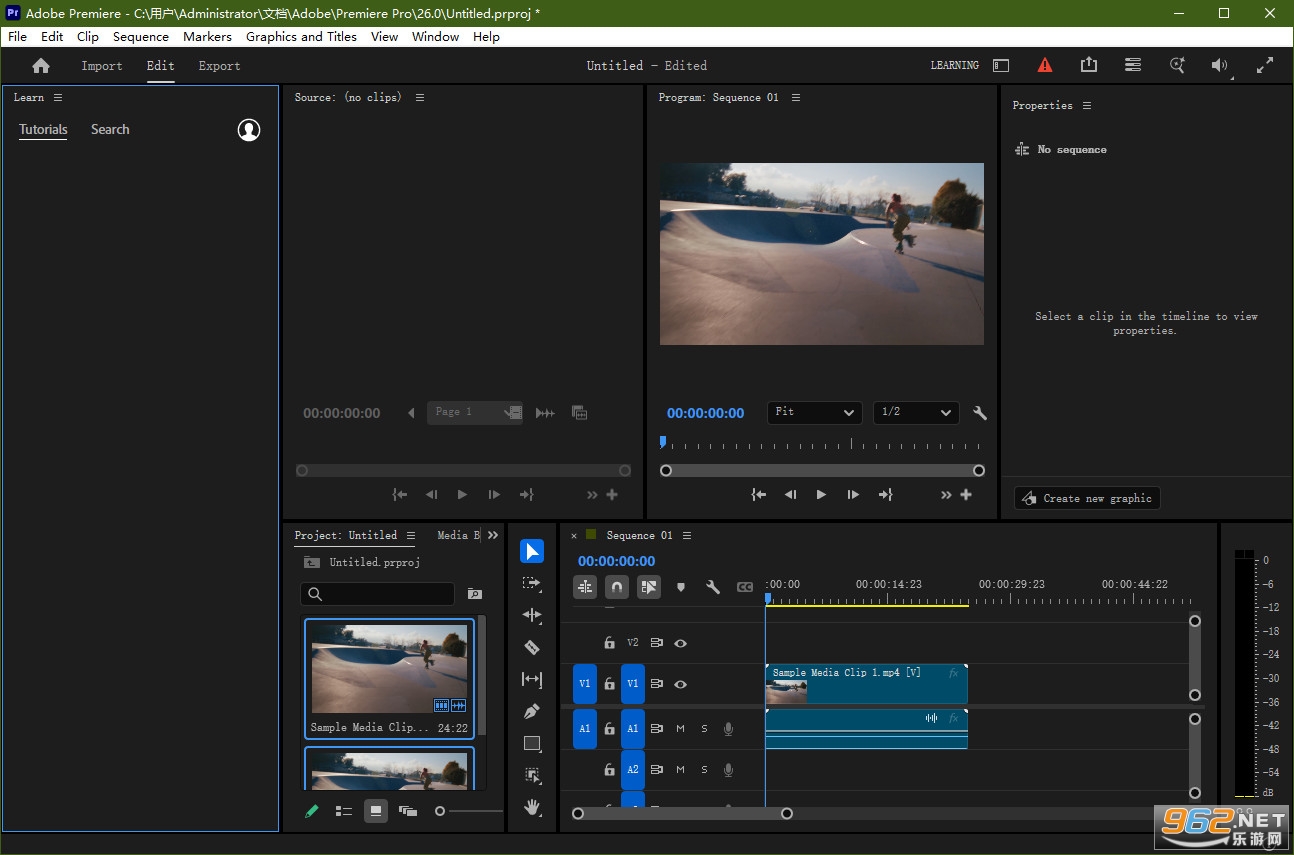Open the Markers menu

(207, 36)
